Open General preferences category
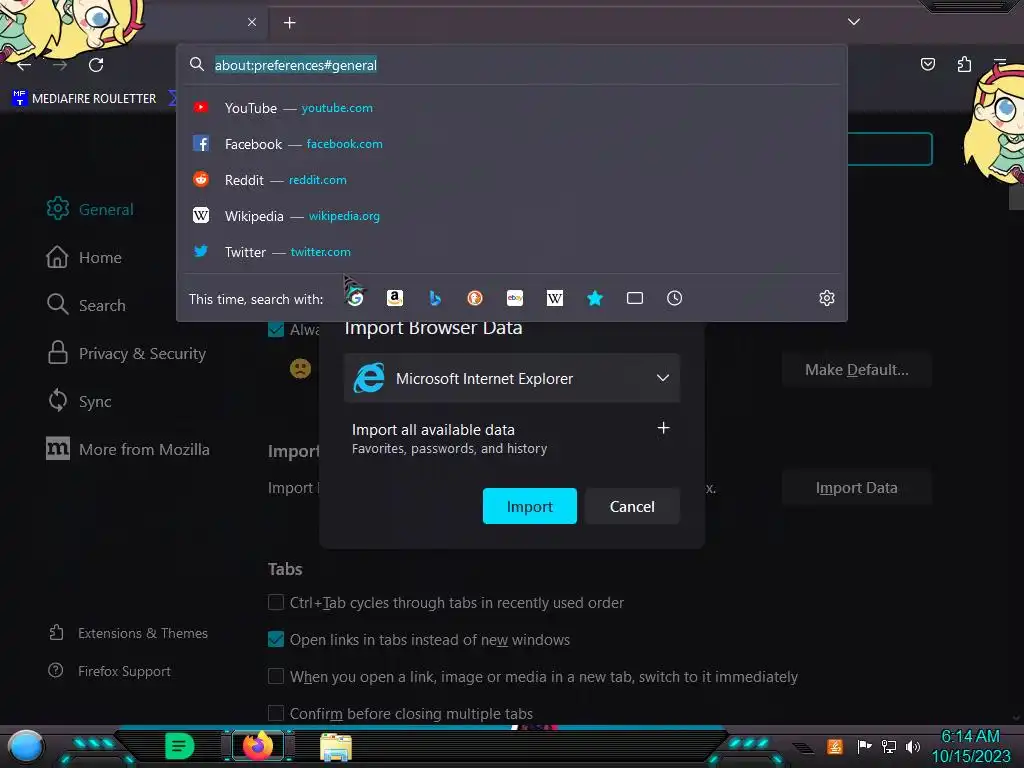 (x=90, y=209)
